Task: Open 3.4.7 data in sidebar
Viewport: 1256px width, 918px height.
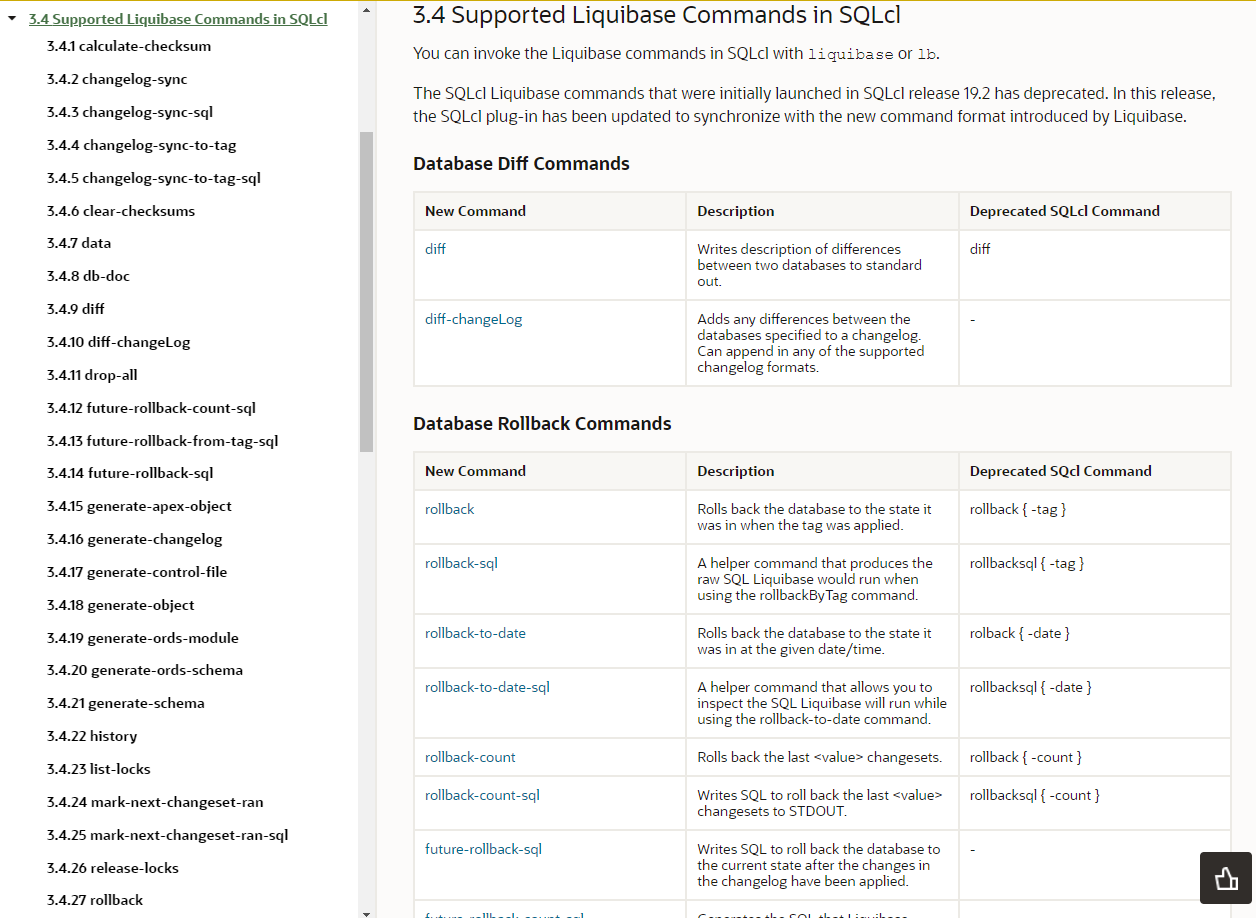Action: (79, 243)
